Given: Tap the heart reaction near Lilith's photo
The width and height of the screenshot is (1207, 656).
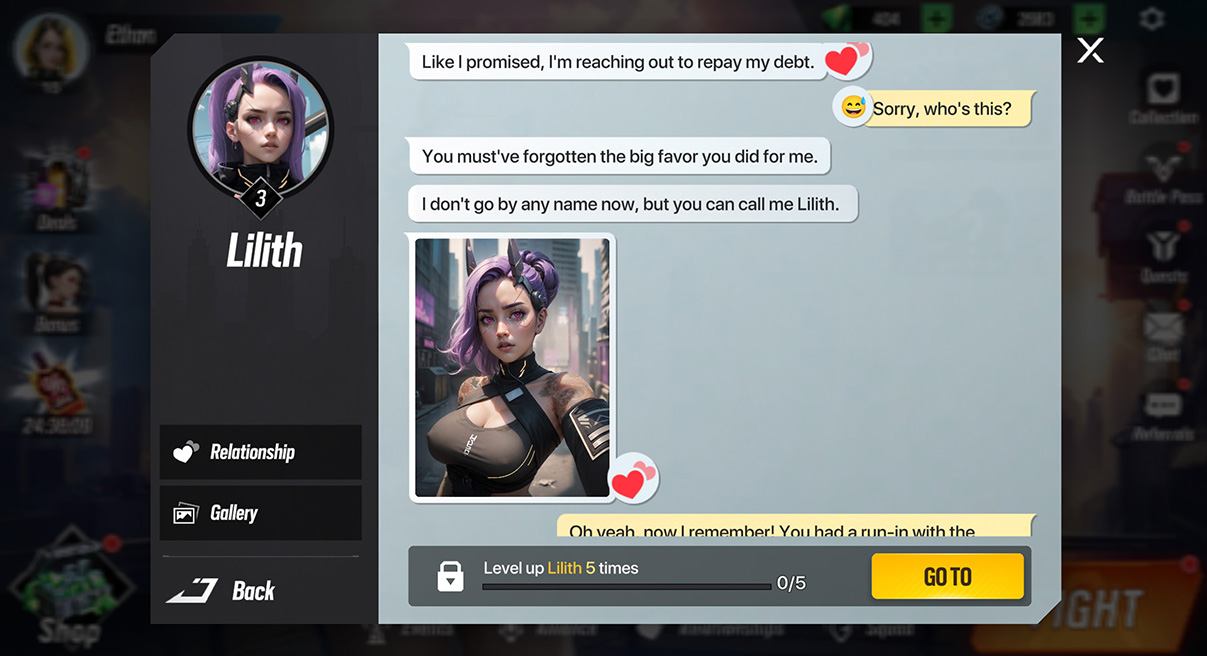Looking at the screenshot, I should pos(633,478).
